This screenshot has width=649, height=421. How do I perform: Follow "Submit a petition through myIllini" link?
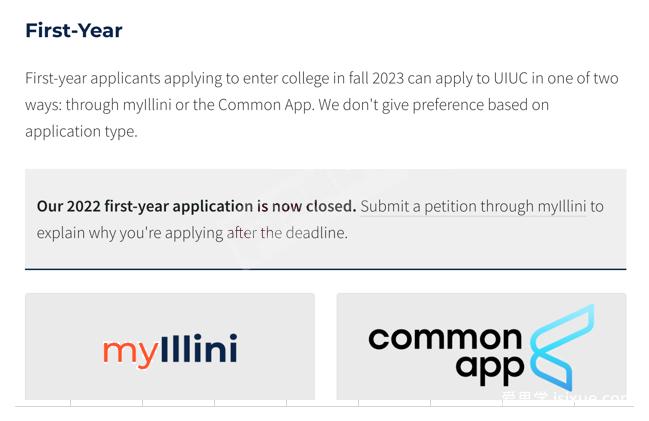(x=473, y=206)
